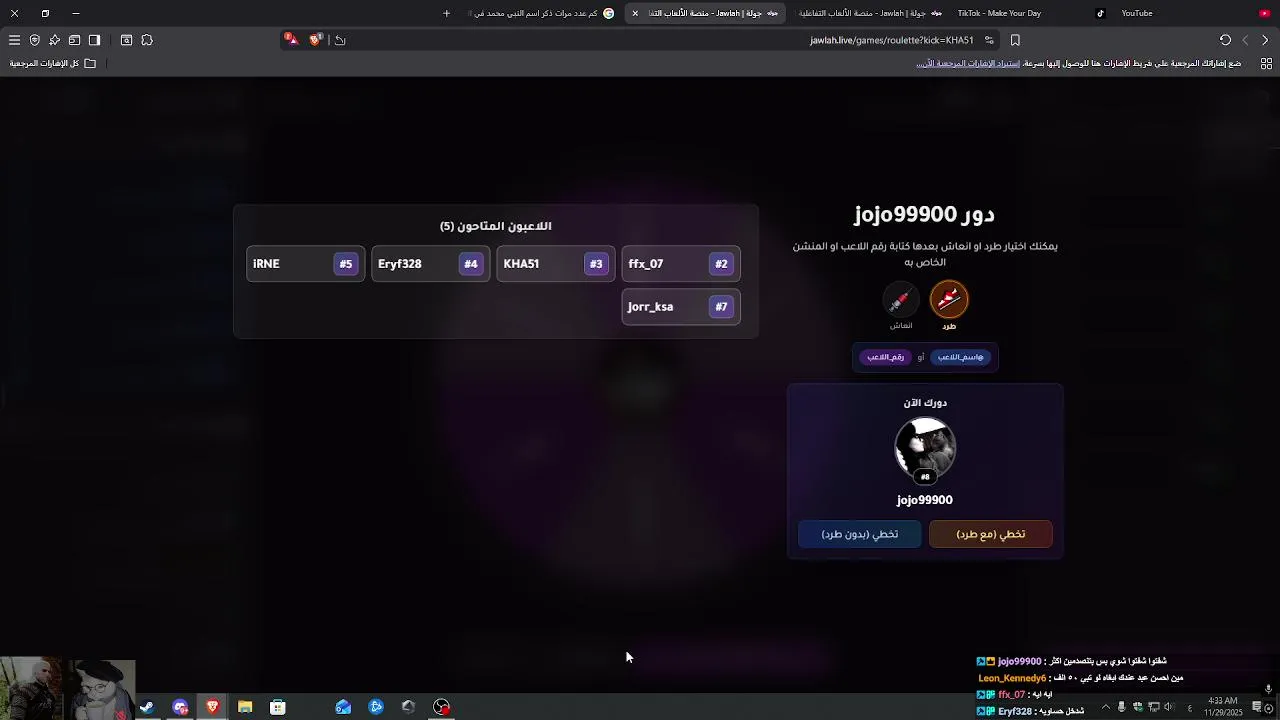
Task: Click the site settings icon beside the URL
Action: click(x=989, y=40)
